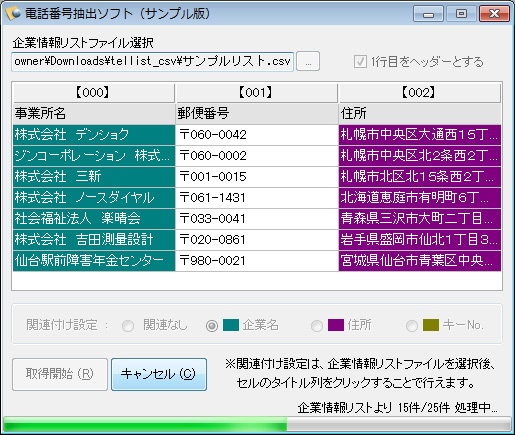Viewport: 515px width, 435px height.
Task: Toggle 1行目をヘッダーとする checkbox
Action: 360,62
